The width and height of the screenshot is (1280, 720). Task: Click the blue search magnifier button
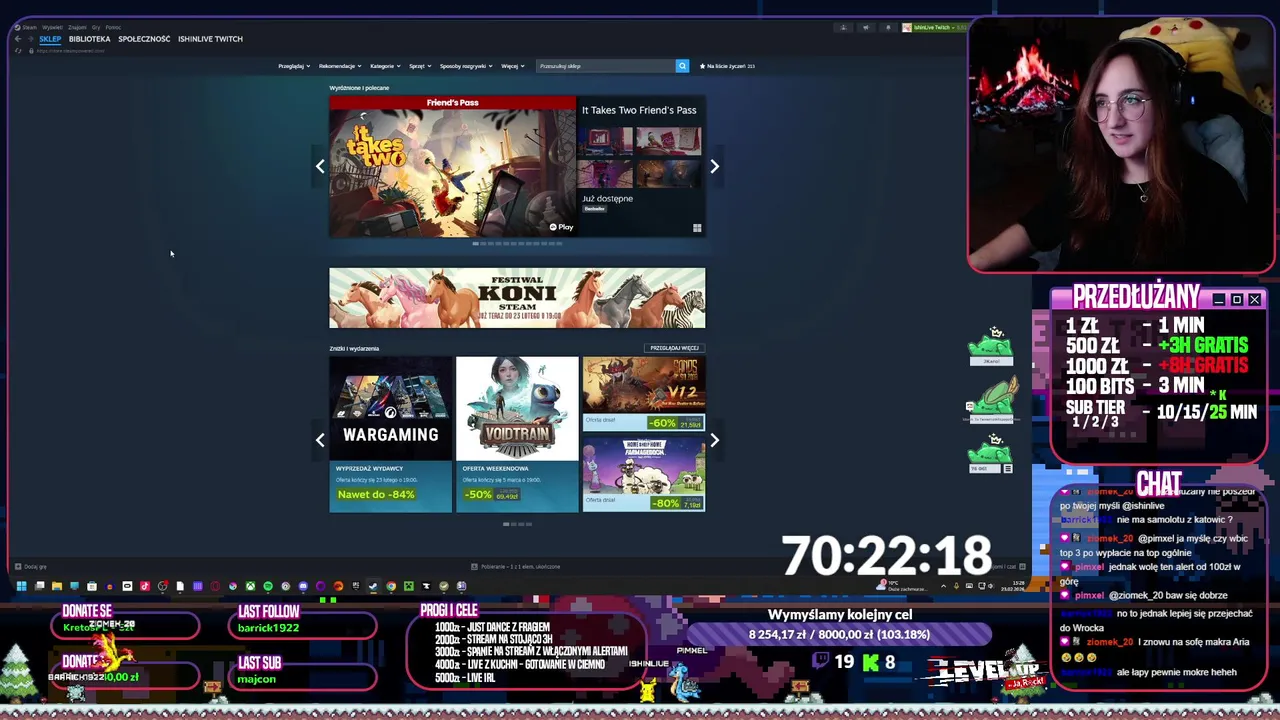pyautogui.click(x=682, y=66)
